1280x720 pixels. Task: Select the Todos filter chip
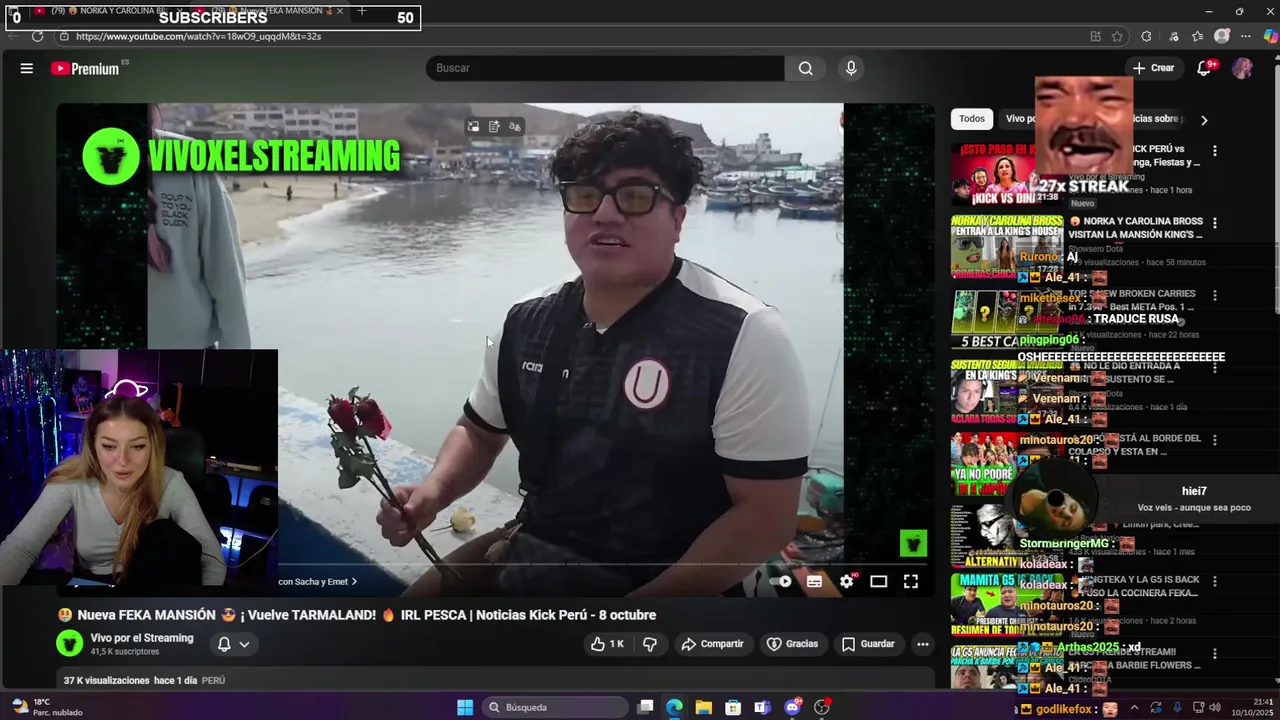tap(972, 119)
